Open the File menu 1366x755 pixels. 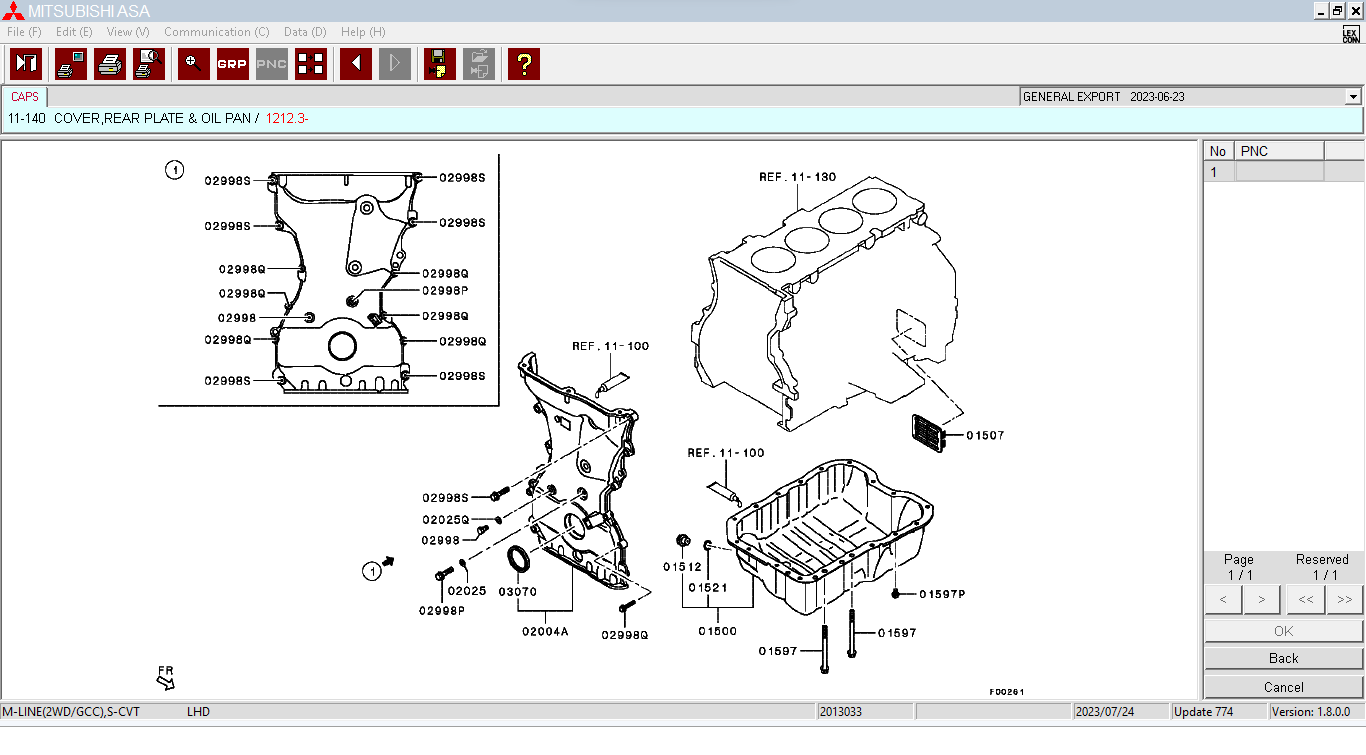23,31
